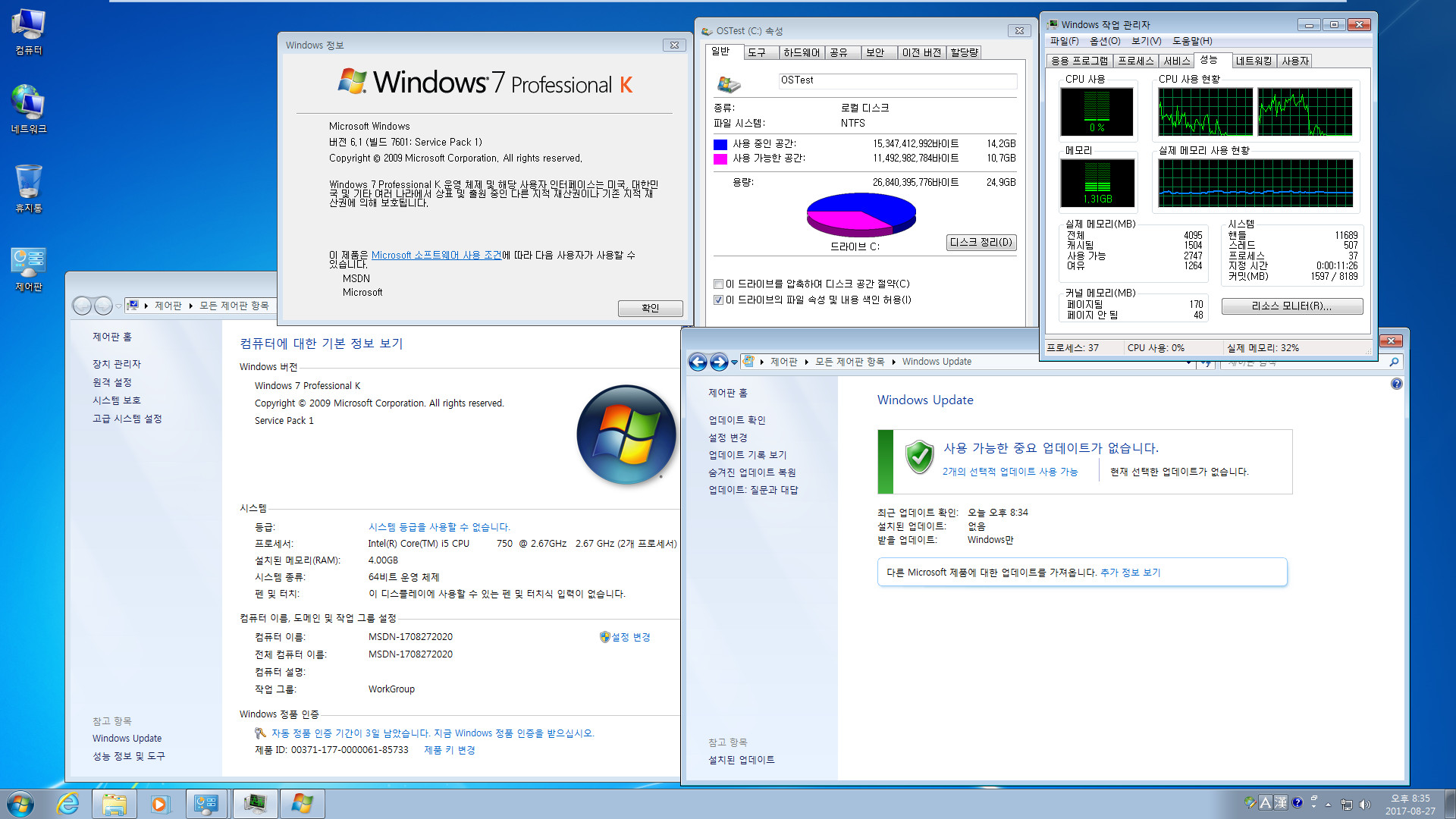Click 2 optional updates available link
Viewport: 1456px width, 819px height.
[1009, 472]
